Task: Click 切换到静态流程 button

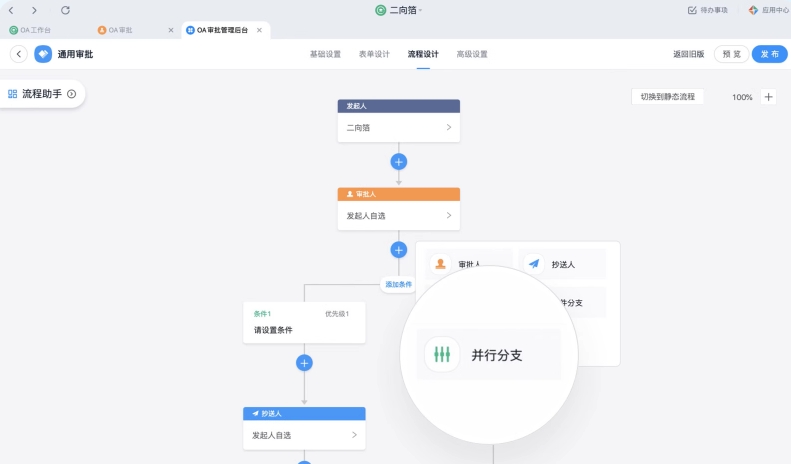Action: (x=667, y=97)
